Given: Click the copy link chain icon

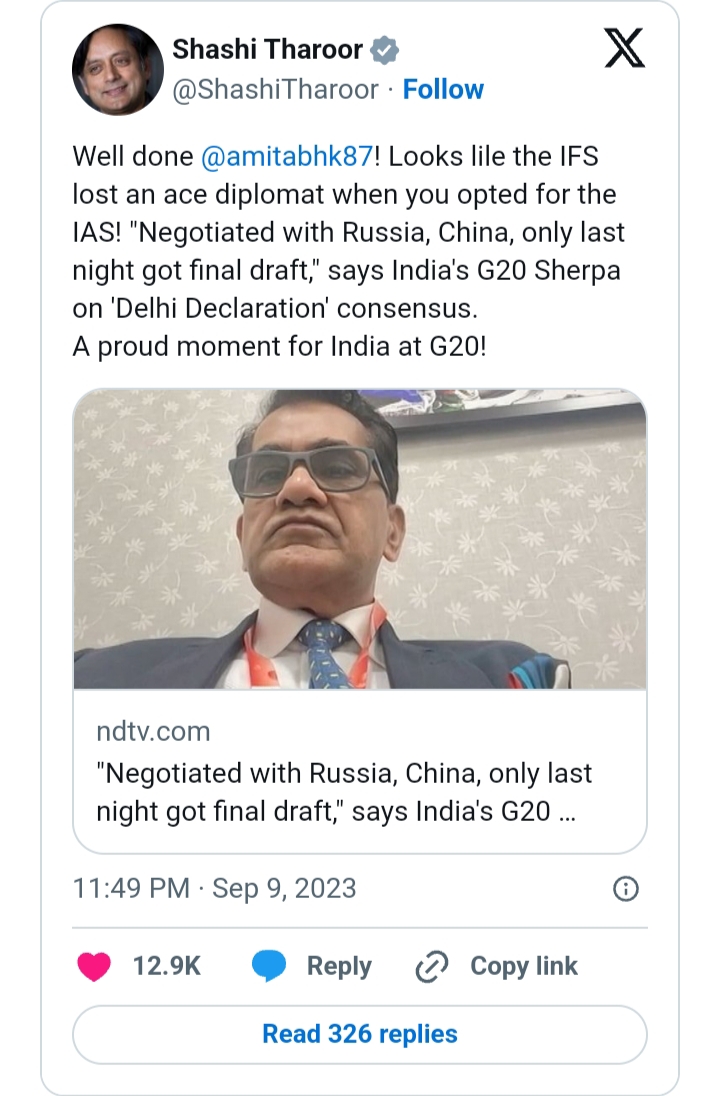Looking at the screenshot, I should 433,966.
